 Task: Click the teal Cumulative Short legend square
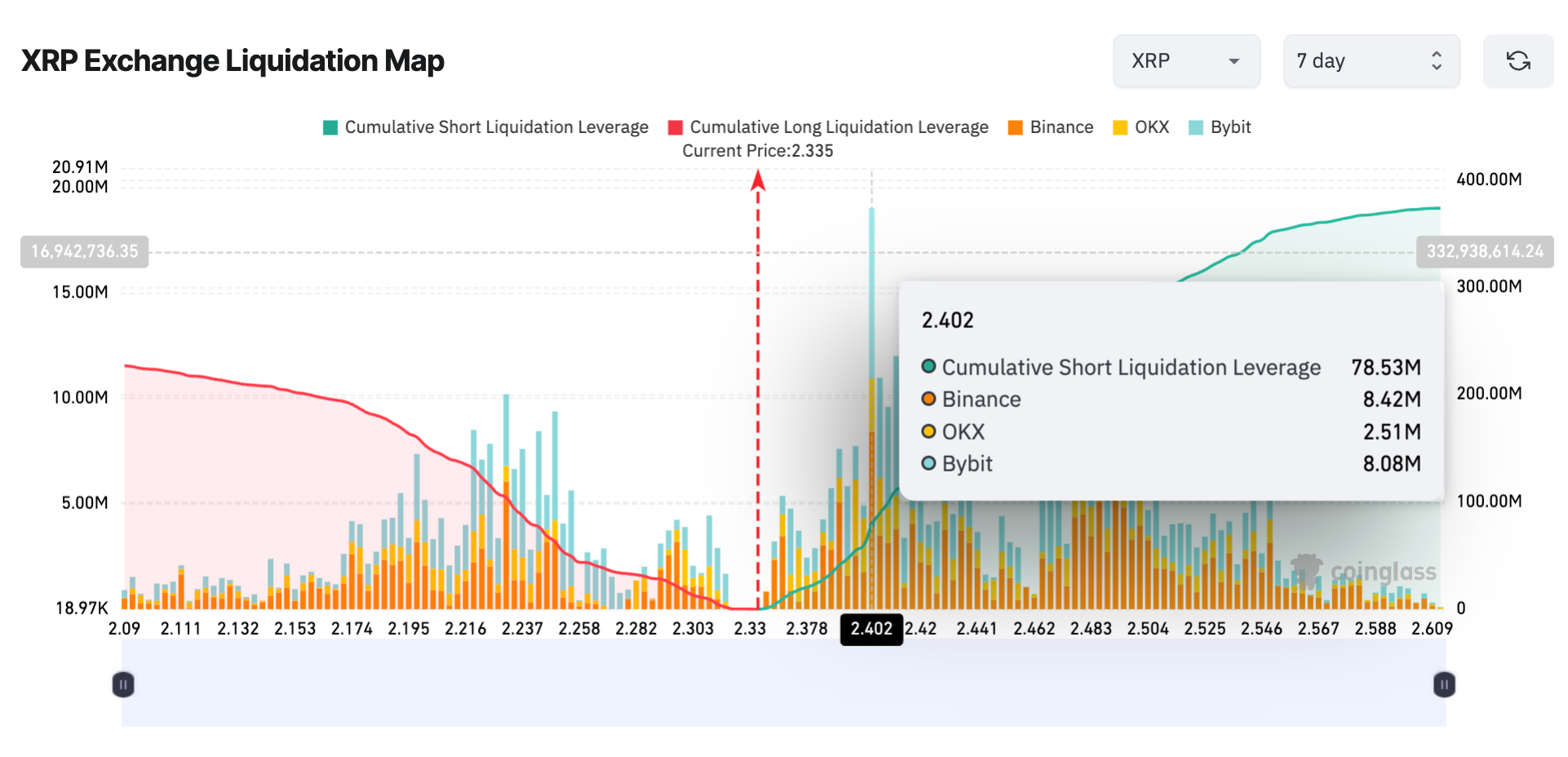pyautogui.click(x=330, y=127)
